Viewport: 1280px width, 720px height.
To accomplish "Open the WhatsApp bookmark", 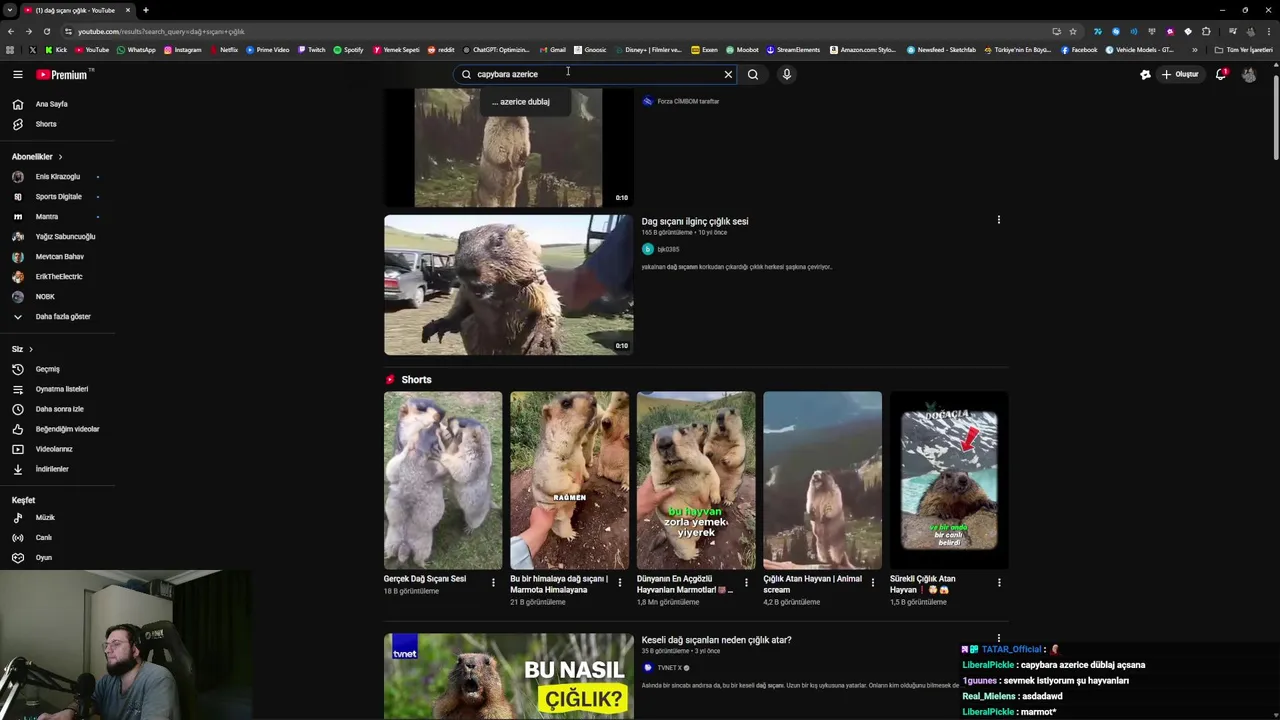I will click(x=136, y=50).
